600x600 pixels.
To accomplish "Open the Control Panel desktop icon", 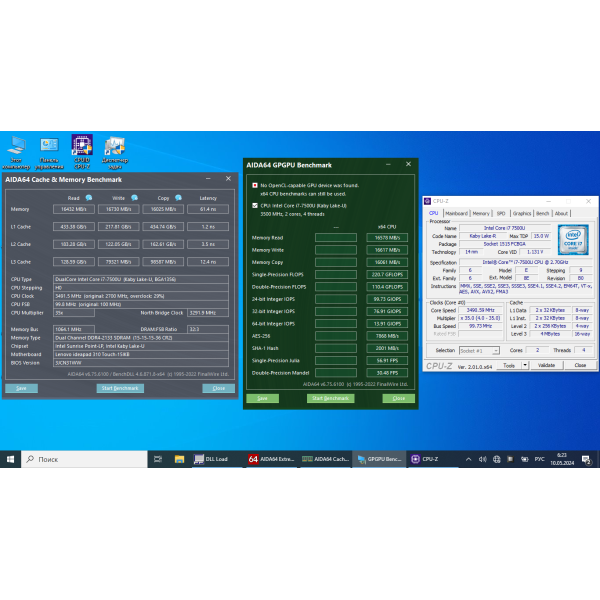I will 49,152.
